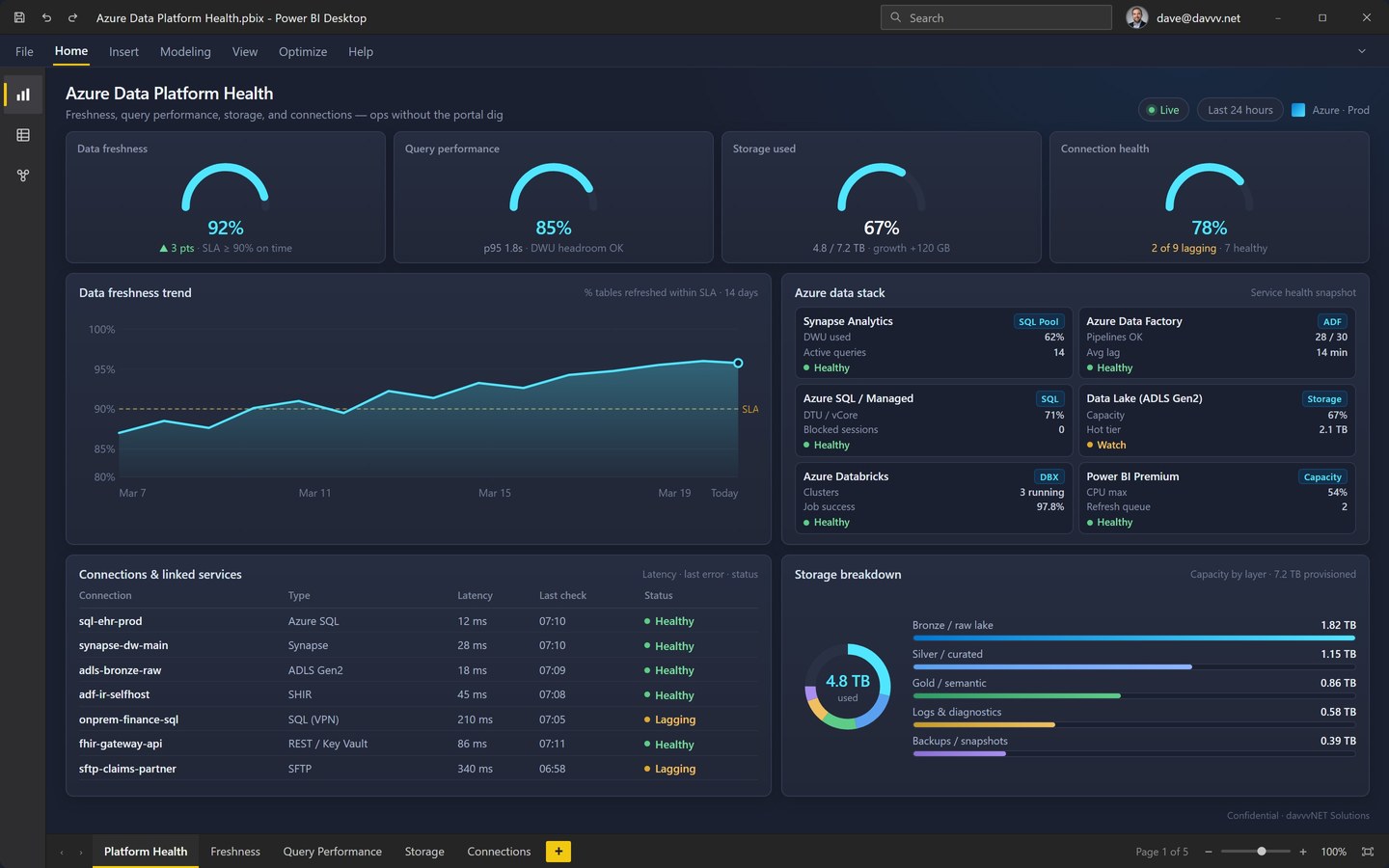The height and width of the screenshot is (868, 1389).
Task: Click the Azure SQL / Managed SQL badge
Action: pyautogui.click(x=1049, y=399)
